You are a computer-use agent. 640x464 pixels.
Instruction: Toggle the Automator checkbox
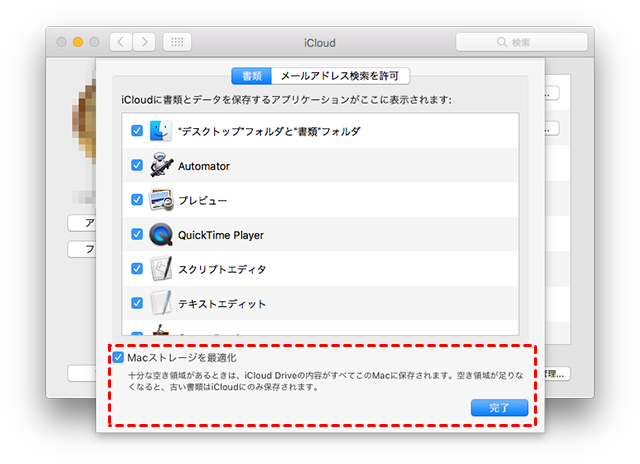[x=137, y=165]
